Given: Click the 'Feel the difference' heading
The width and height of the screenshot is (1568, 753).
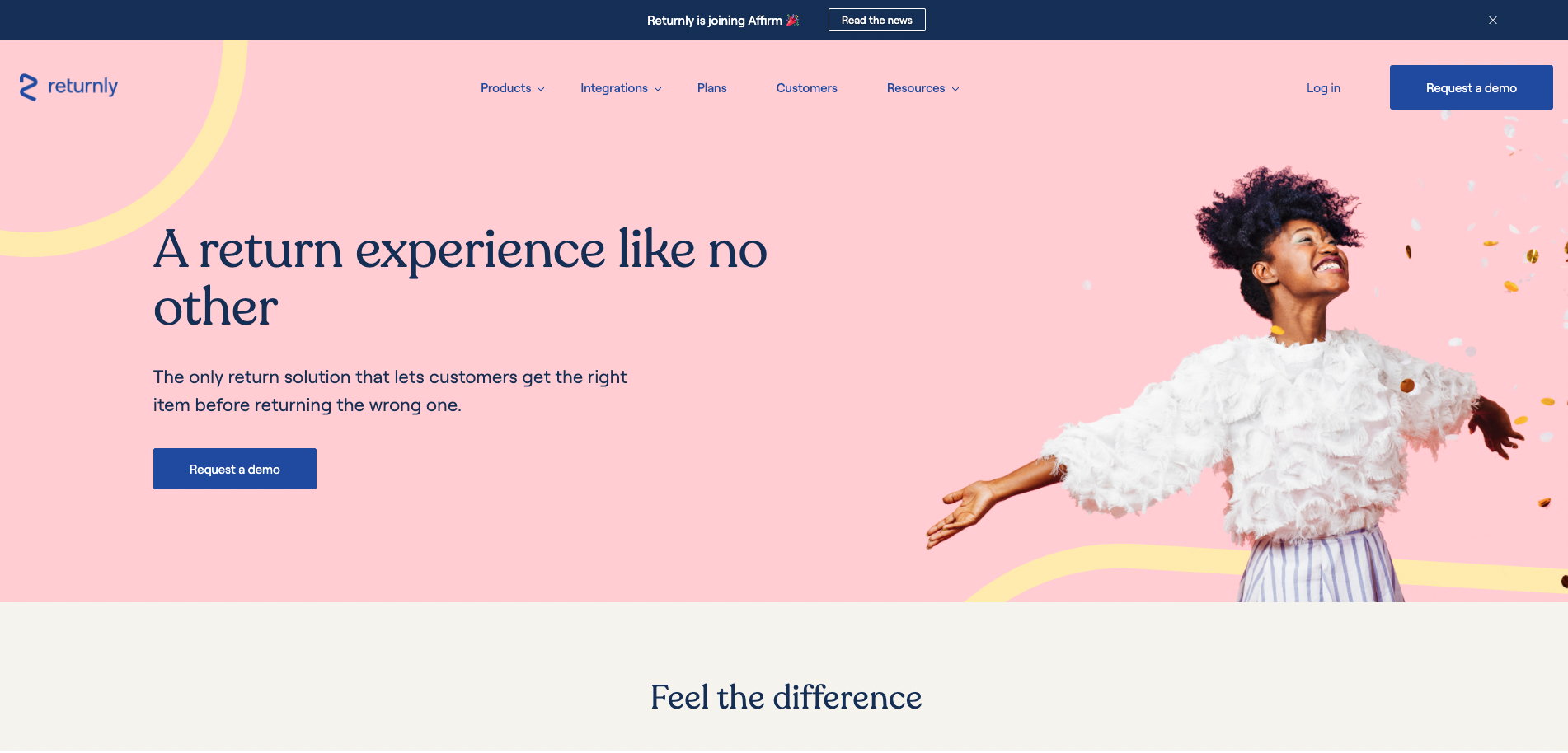Looking at the screenshot, I should point(786,697).
